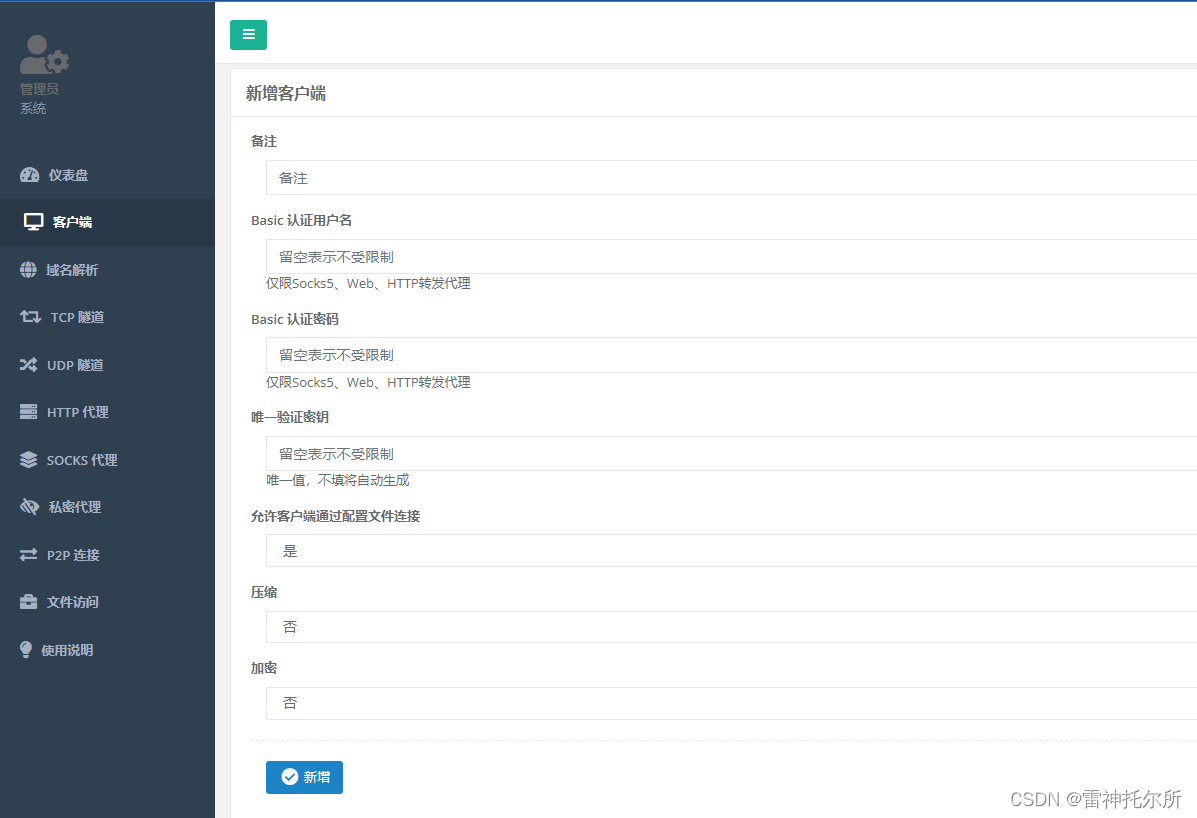The image size is (1197, 818).
Task: Toggle the hamburger sidebar collapse button
Action: point(248,34)
